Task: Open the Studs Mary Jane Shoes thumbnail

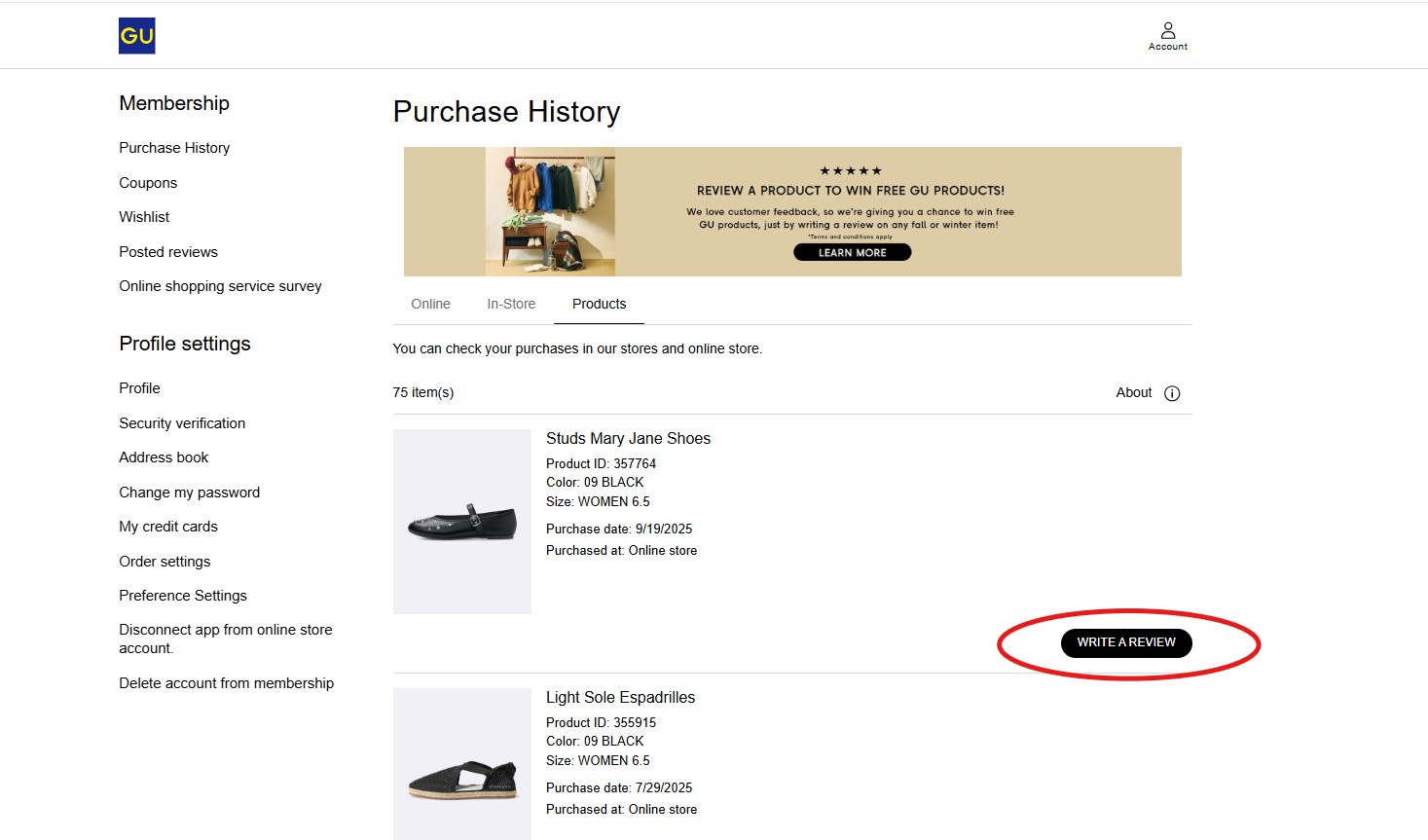Action: pyautogui.click(x=462, y=522)
